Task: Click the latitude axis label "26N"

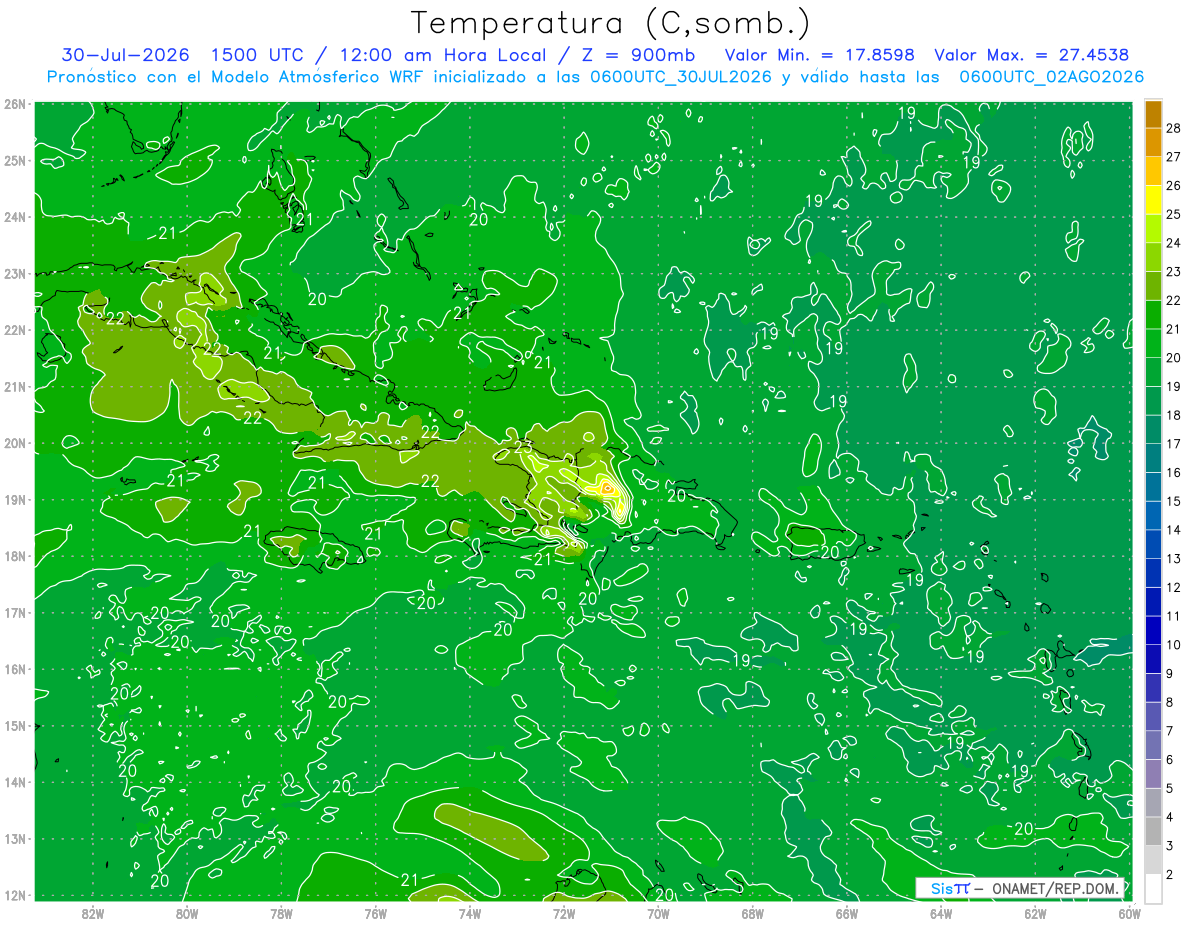Action: pos(15,104)
